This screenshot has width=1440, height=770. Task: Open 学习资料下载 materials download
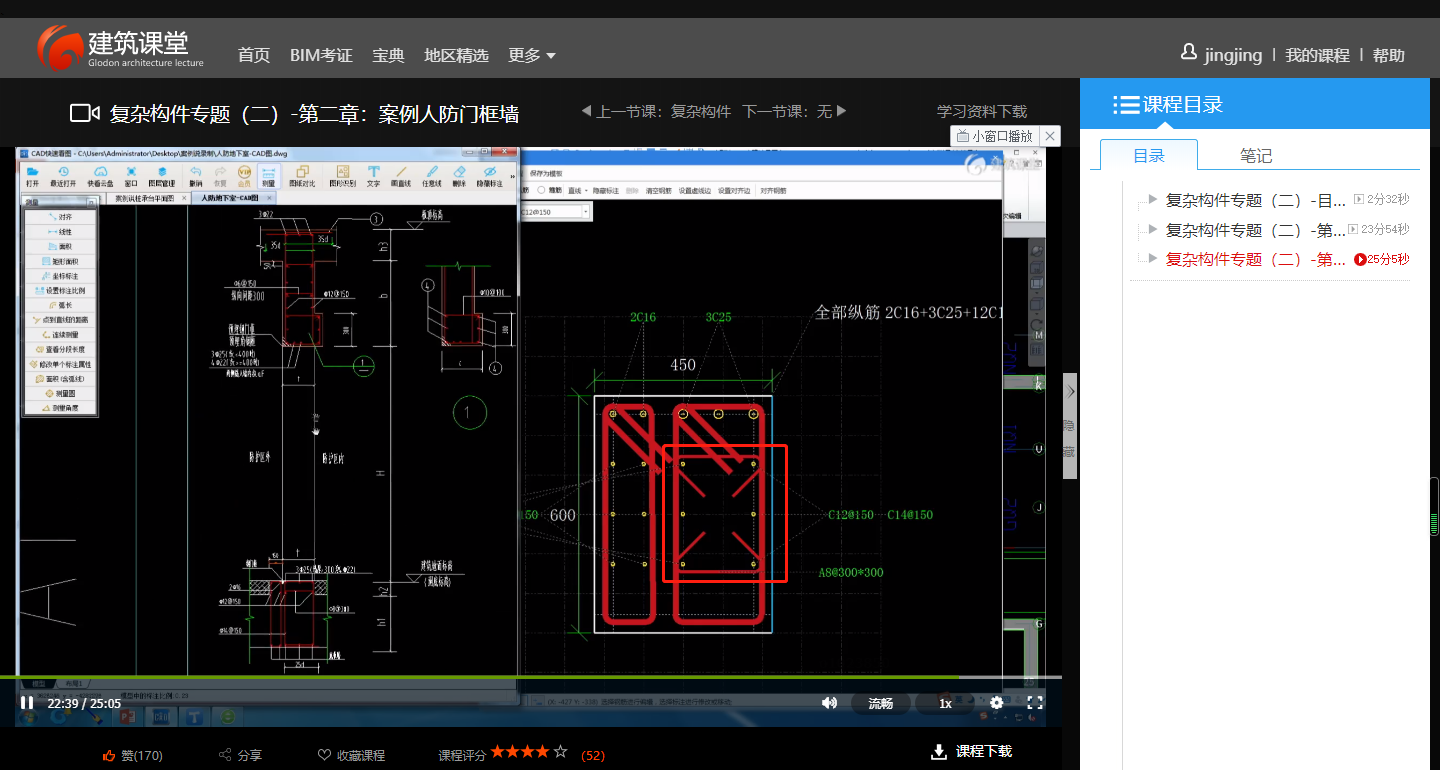click(x=982, y=111)
